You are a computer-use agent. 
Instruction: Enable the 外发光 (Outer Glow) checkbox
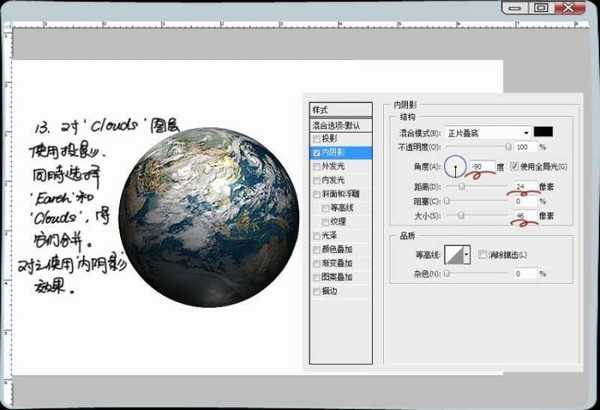(x=316, y=167)
